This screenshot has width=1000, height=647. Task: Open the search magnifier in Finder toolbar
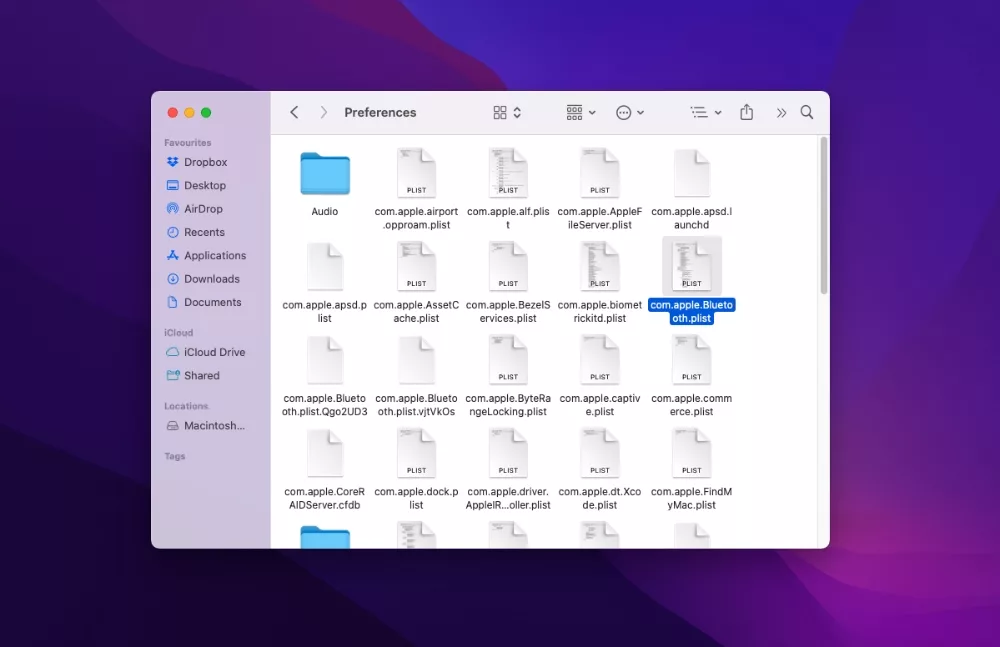click(807, 113)
